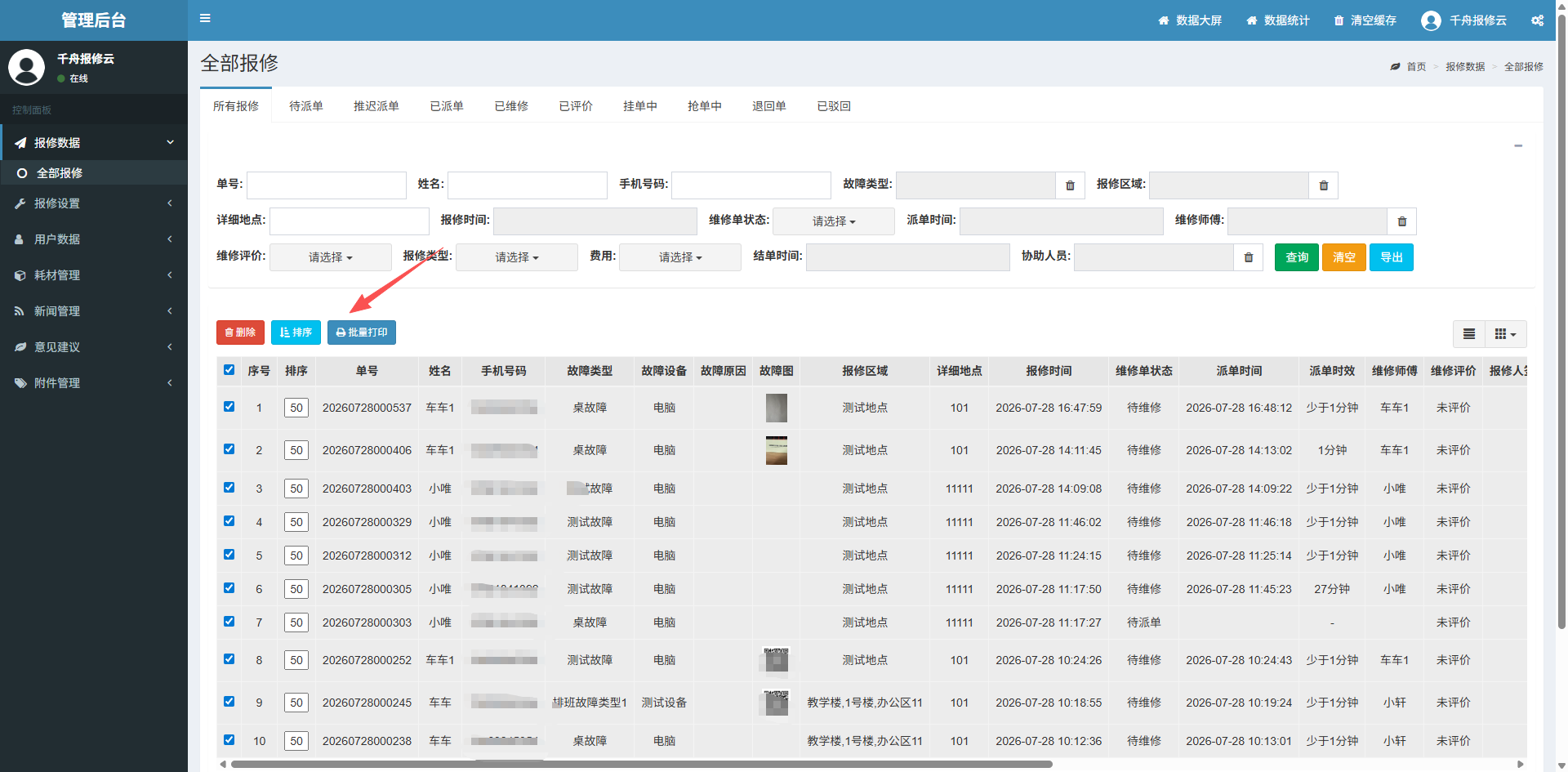
Task: Switch table to list view icon
Action: (1469, 333)
